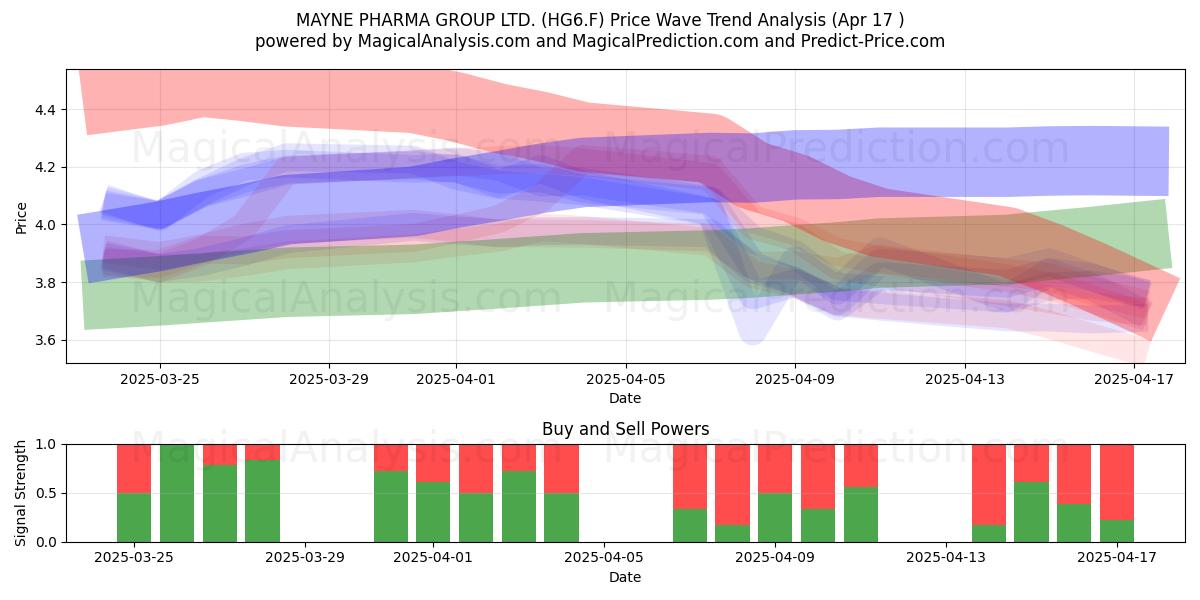Click the buy/sell bar above the 2025-04-17 tick
Image resolution: width=1200 pixels, height=600 pixels.
point(1117,493)
